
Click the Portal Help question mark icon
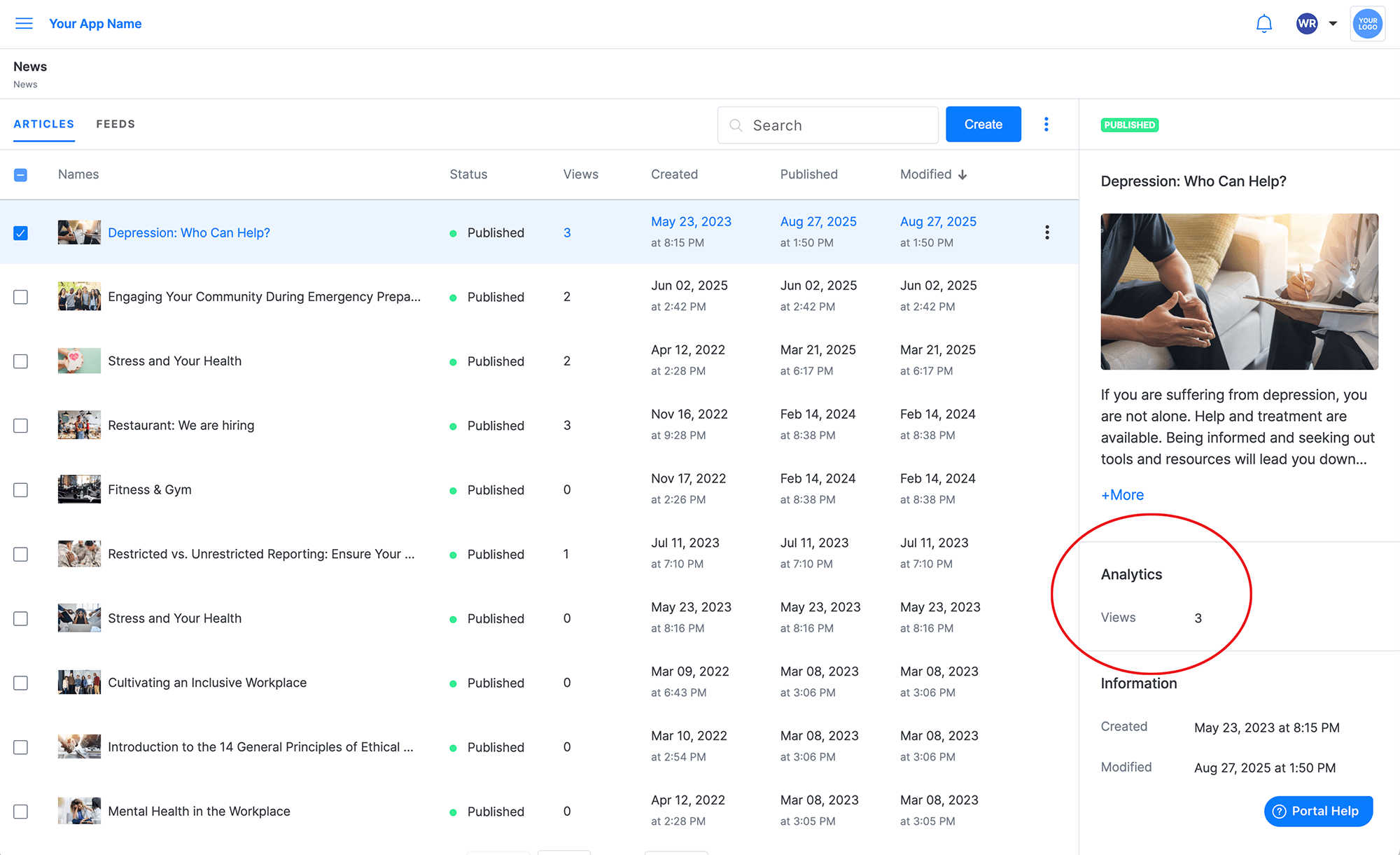[x=1279, y=811]
